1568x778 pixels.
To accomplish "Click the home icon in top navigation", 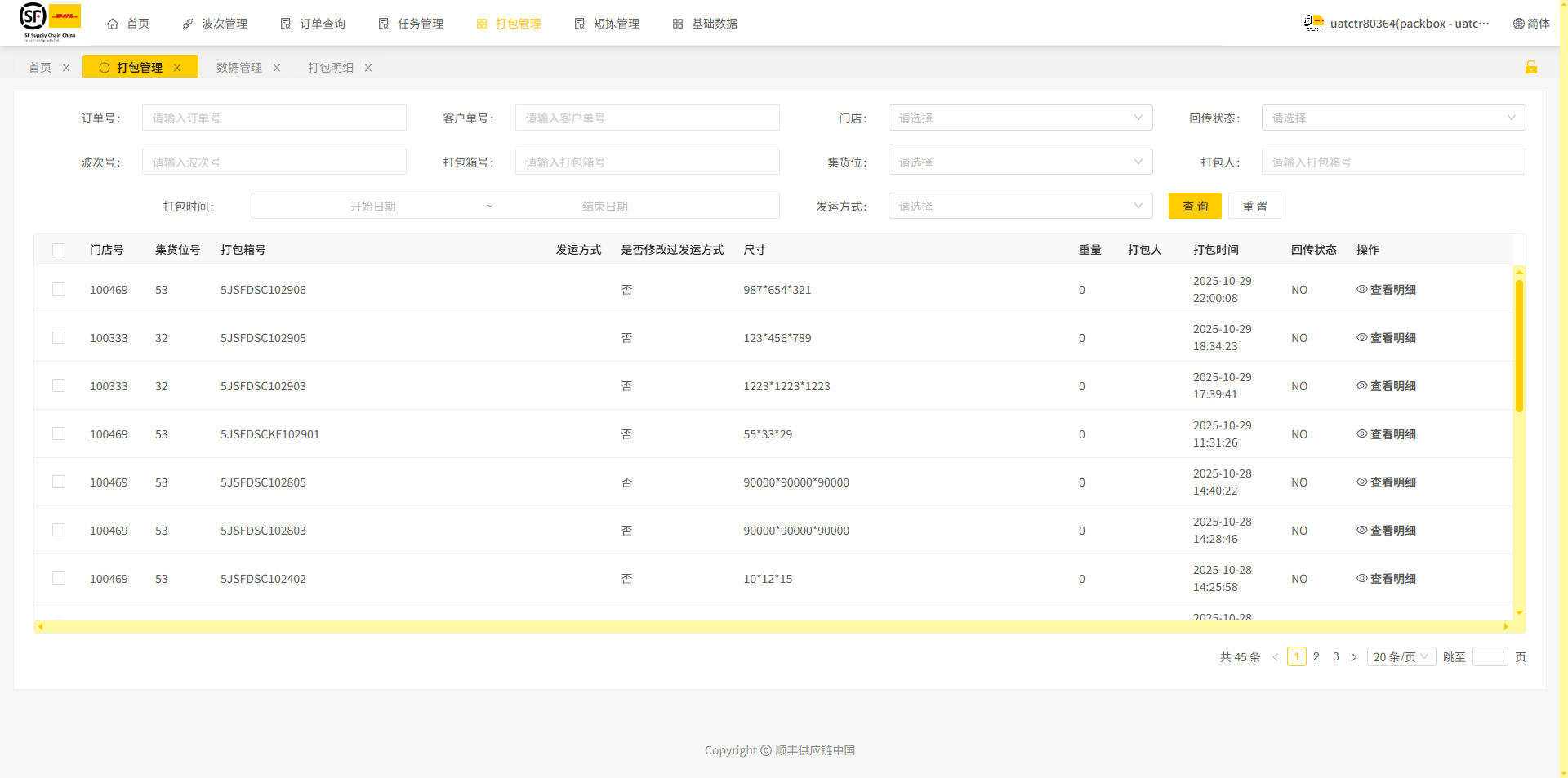I will [x=113, y=24].
